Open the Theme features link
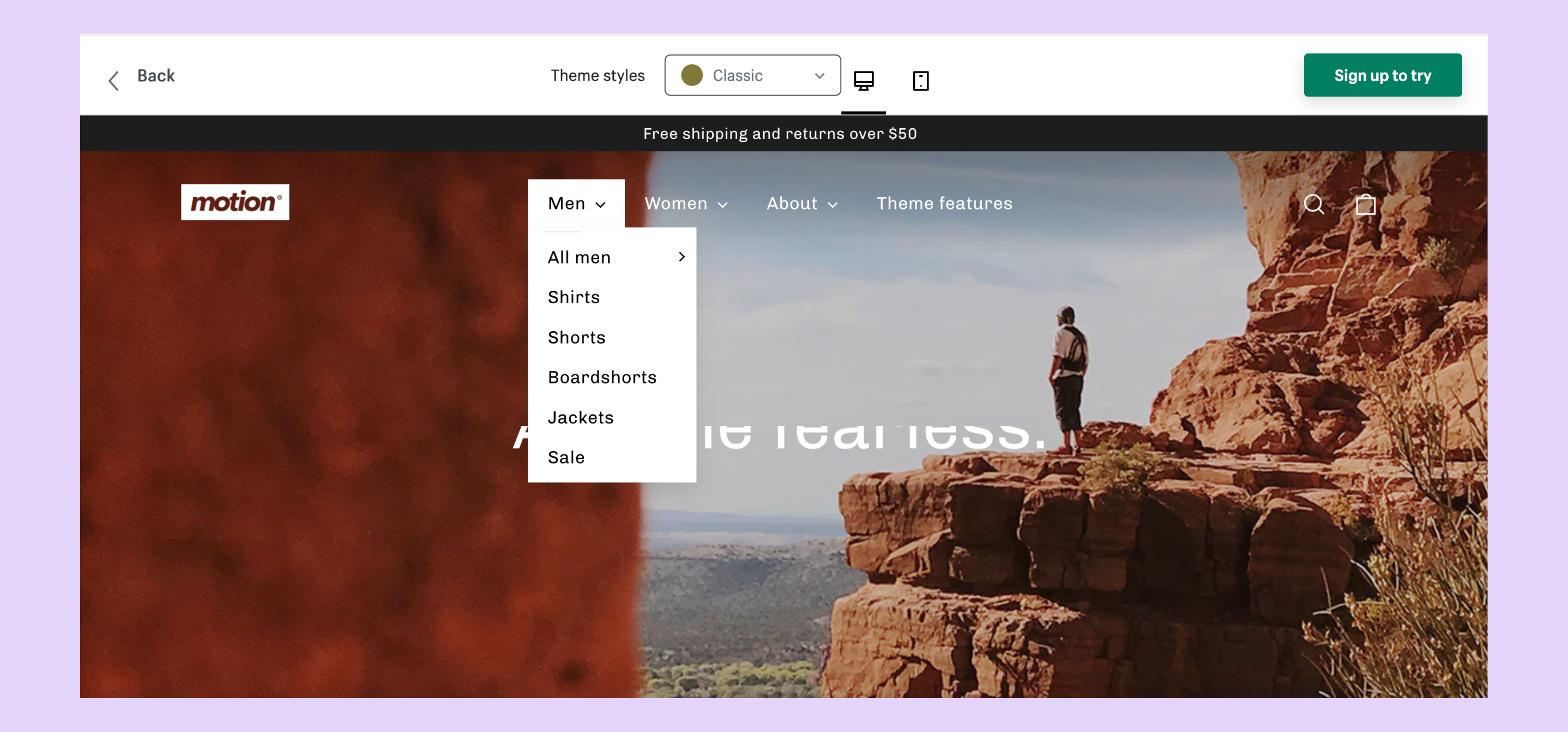Viewport: 1568px width, 732px height. pos(944,203)
